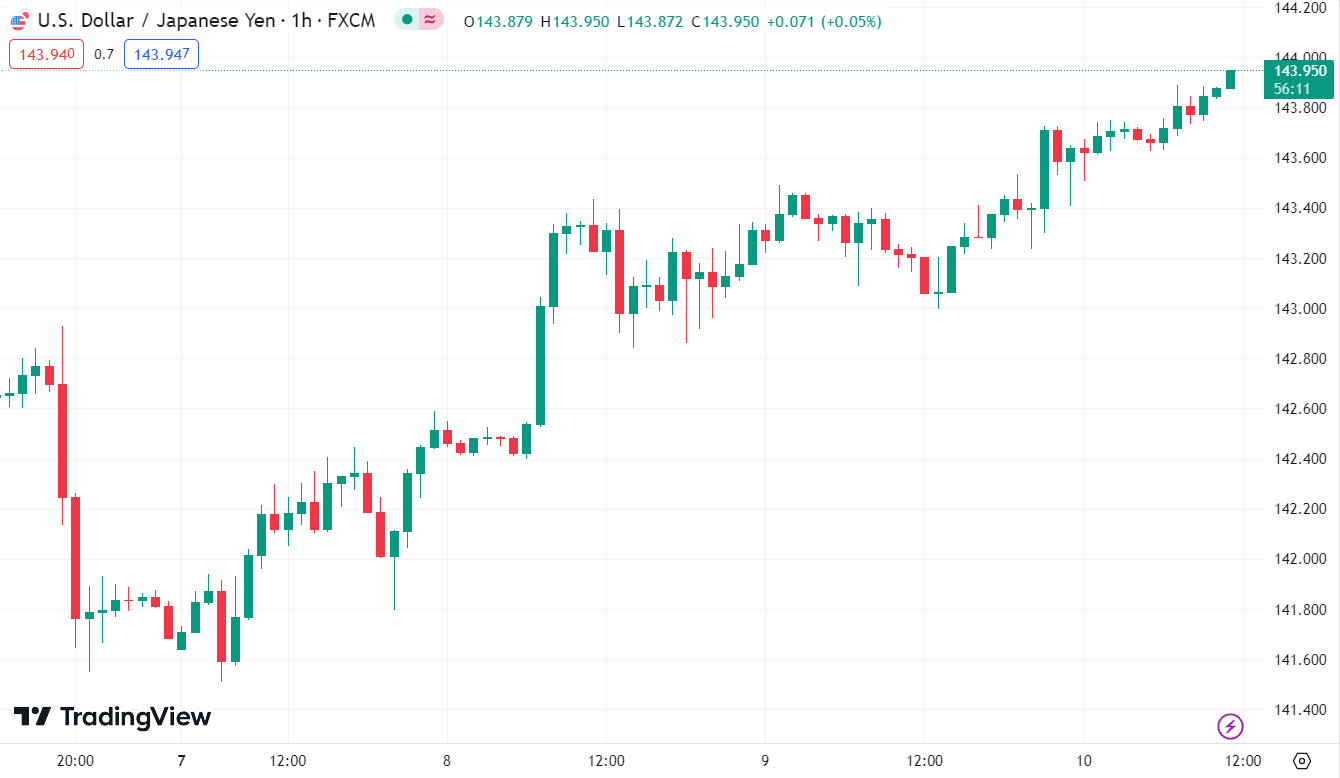Click date label 10 on time axis
The image size is (1340, 778).
(x=1084, y=761)
